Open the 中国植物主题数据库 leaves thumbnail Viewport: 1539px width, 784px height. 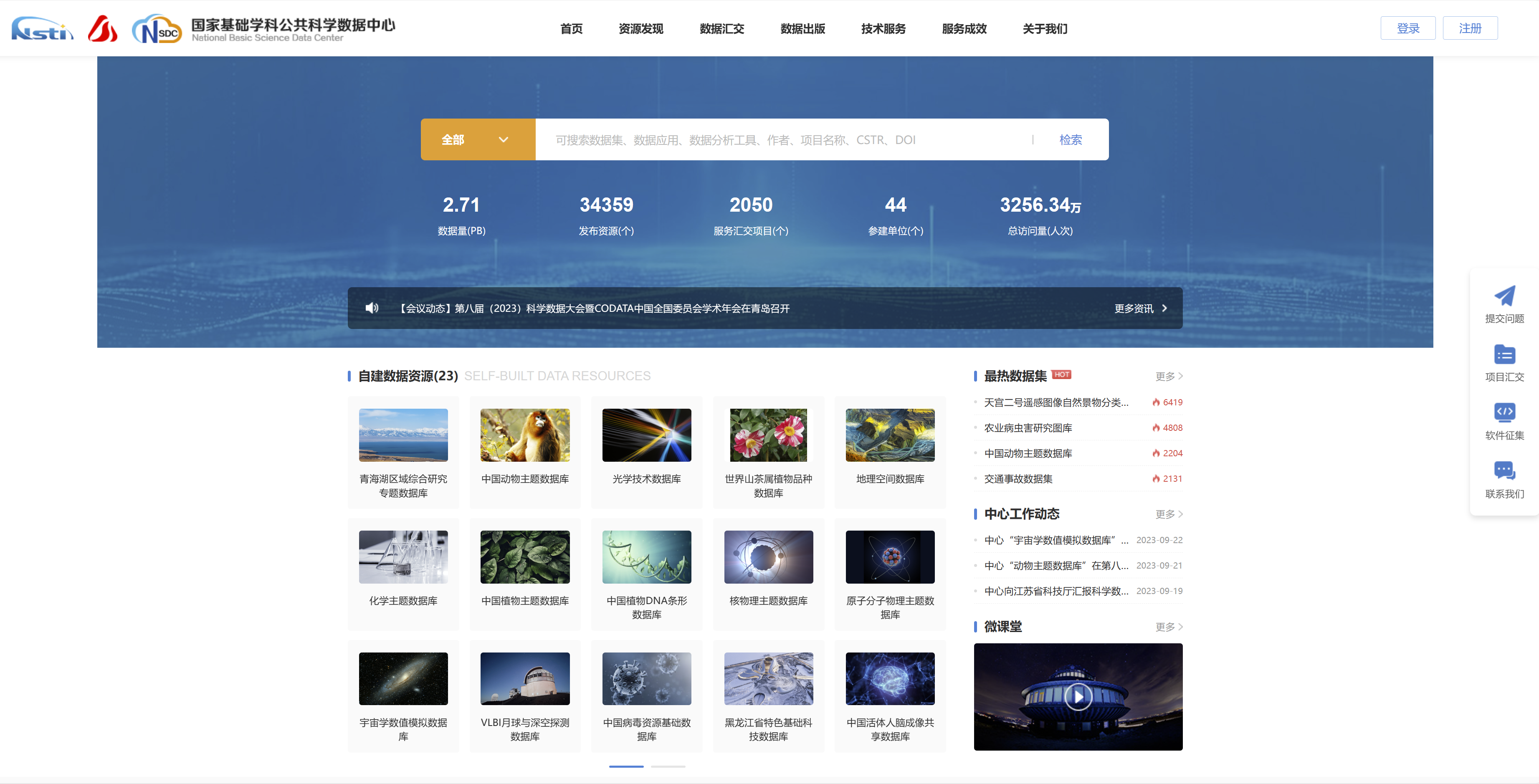(x=525, y=557)
